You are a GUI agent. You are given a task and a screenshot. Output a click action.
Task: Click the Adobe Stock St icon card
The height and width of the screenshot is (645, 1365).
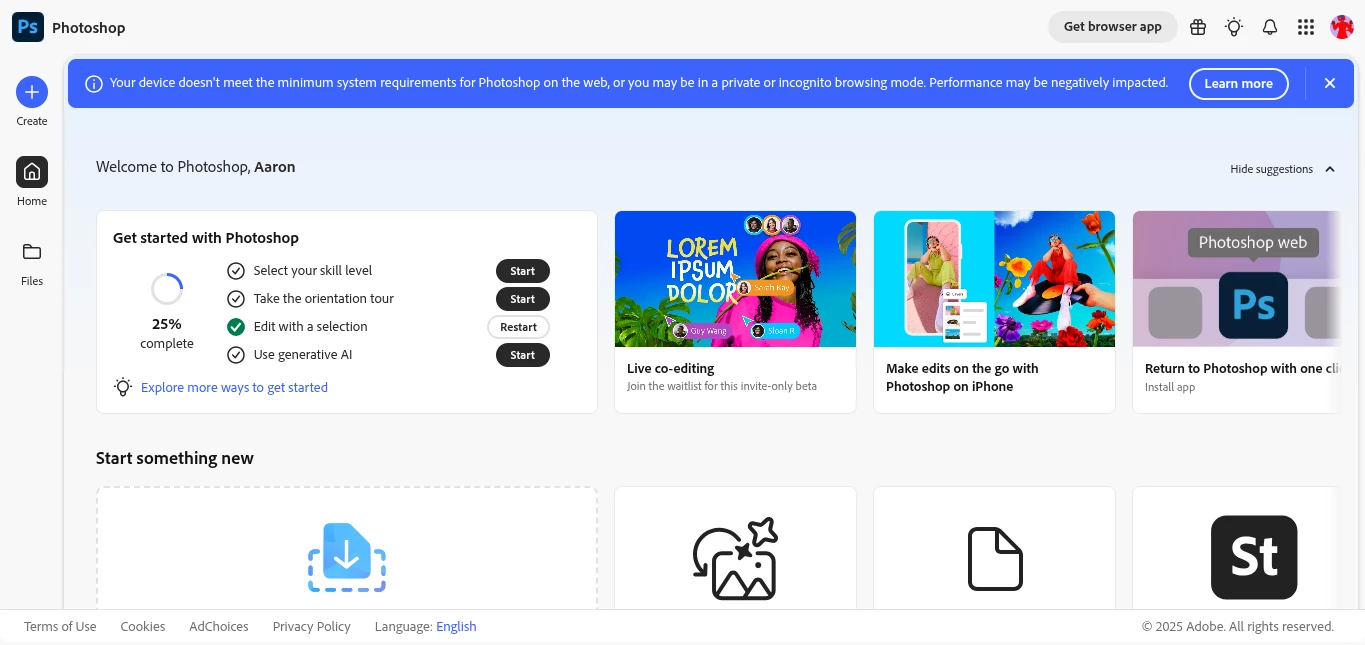tap(1254, 557)
